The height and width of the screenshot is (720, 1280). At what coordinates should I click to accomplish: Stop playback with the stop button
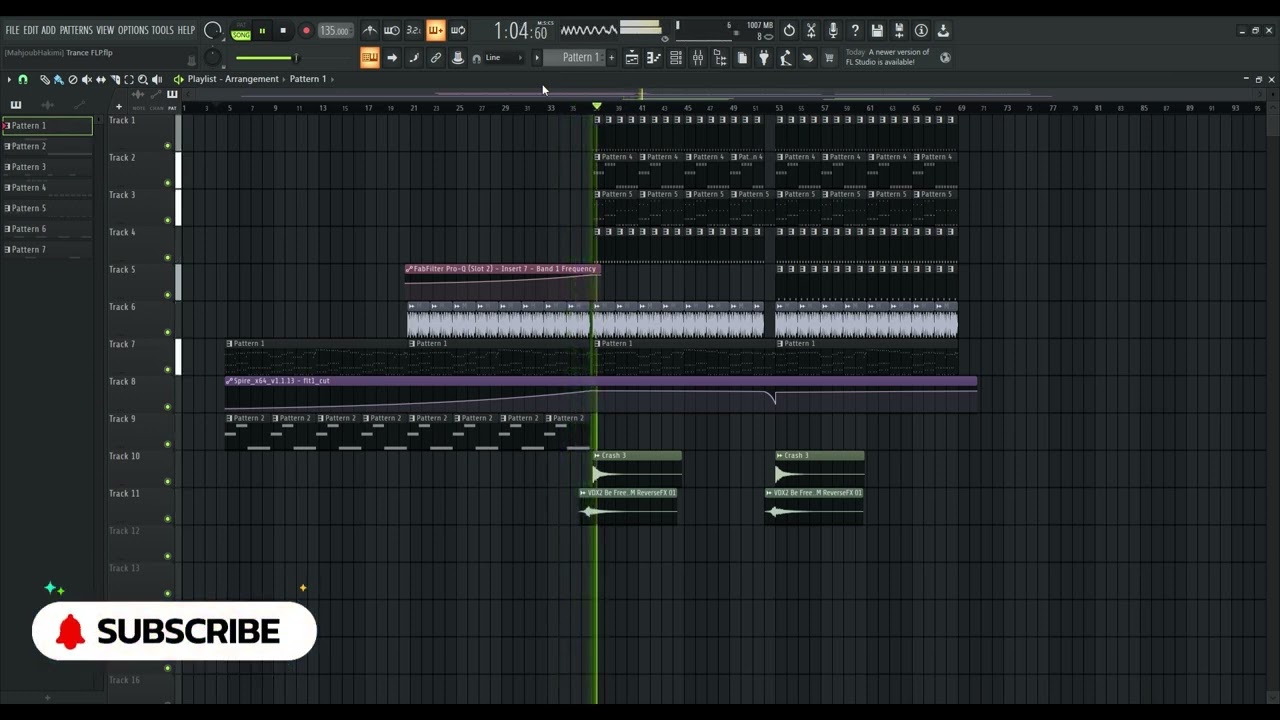283,31
